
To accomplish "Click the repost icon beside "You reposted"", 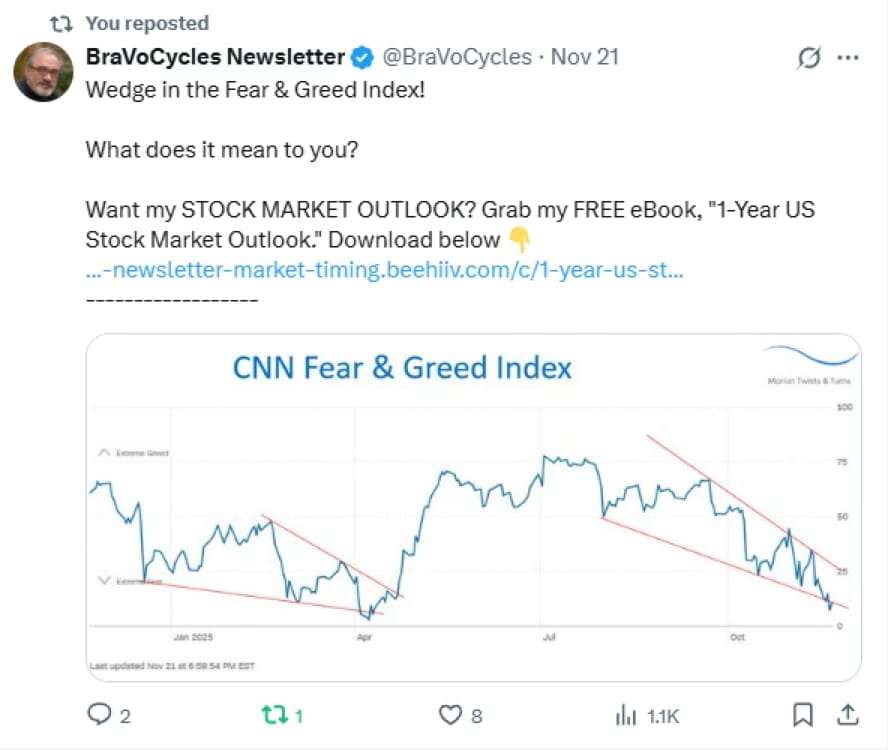I will tap(62, 23).
